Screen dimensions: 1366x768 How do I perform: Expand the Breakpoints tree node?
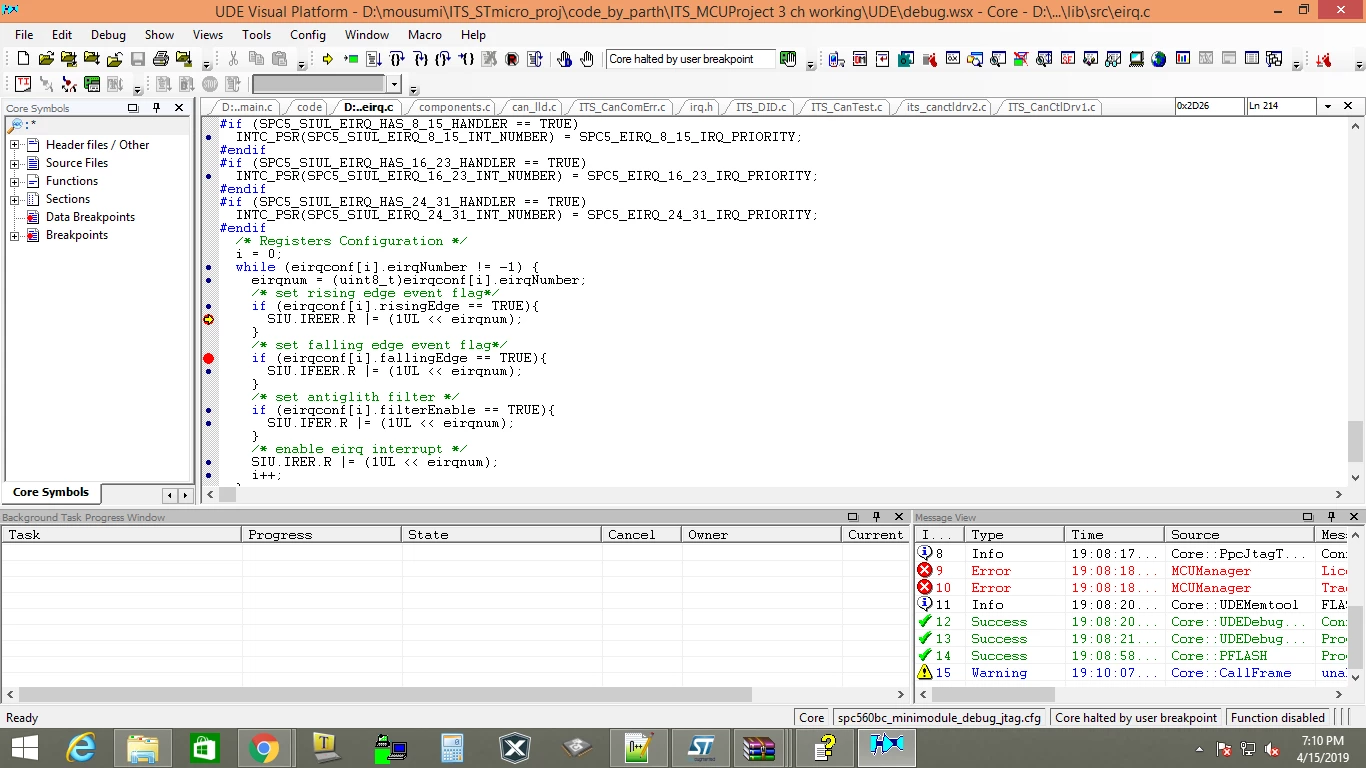coord(15,235)
